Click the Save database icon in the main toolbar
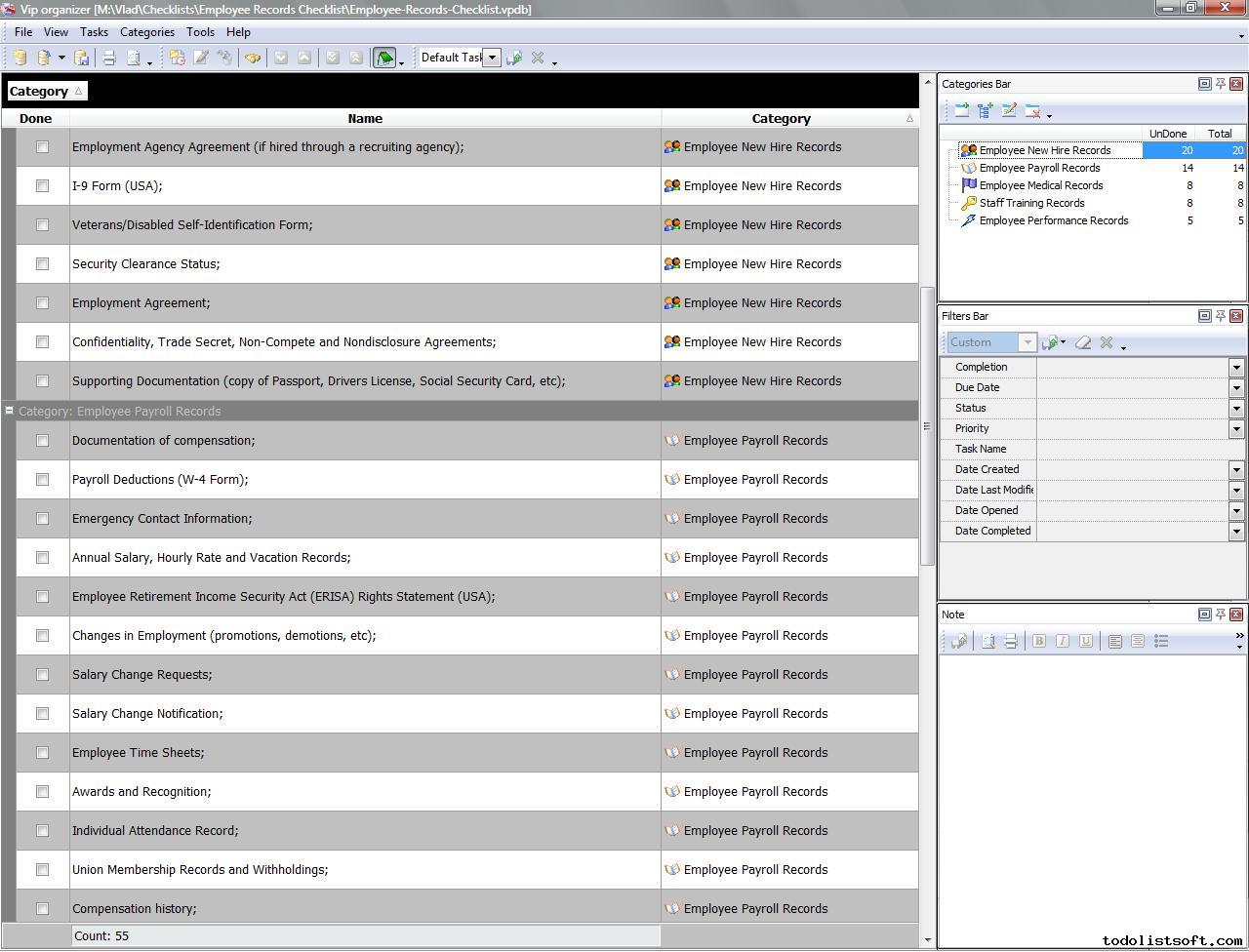 point(82,59)
